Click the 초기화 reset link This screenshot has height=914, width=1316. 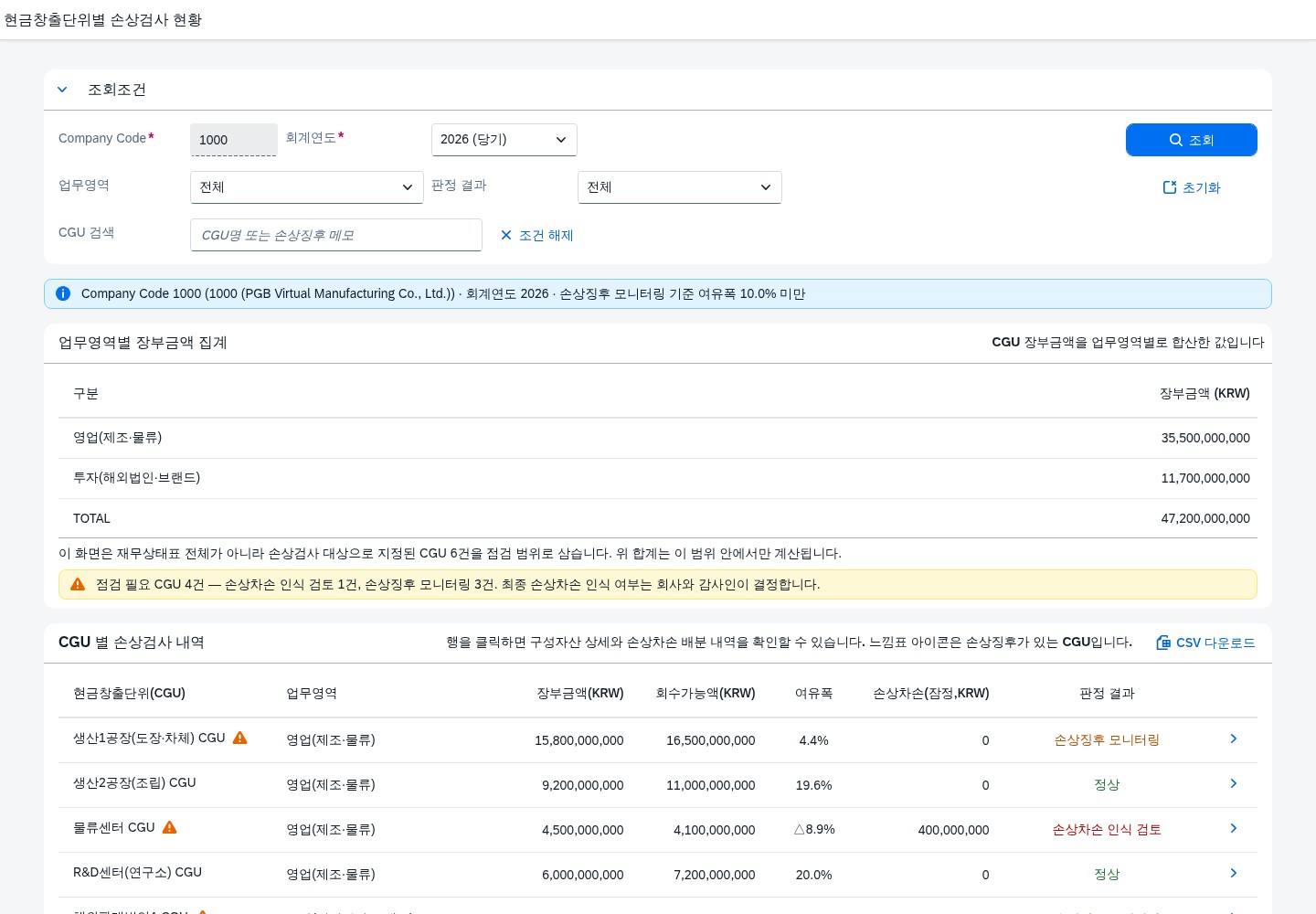(1192, 187)
